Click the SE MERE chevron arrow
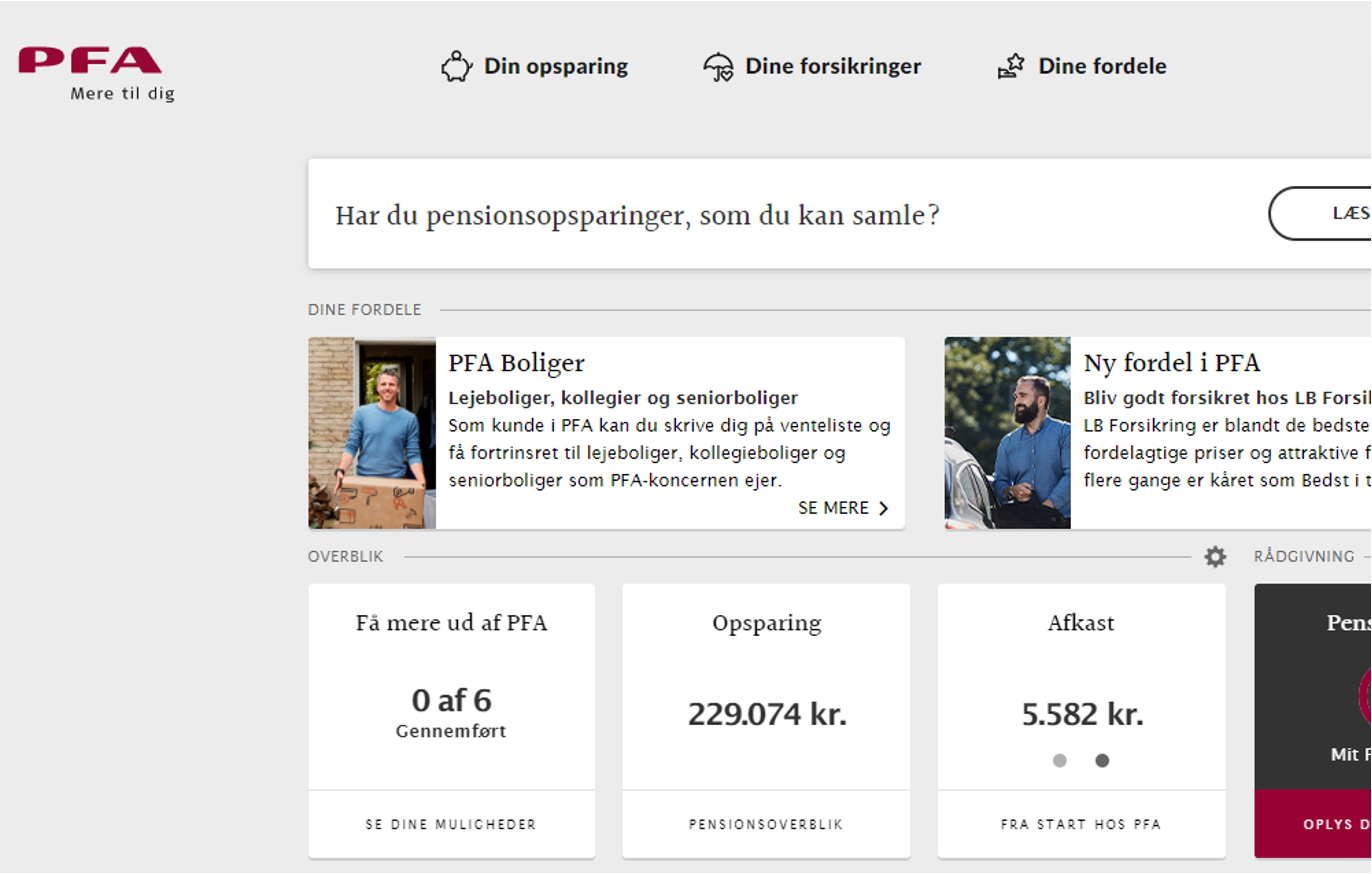Viewport: 1372px width, 874px height. pos(883,508)
